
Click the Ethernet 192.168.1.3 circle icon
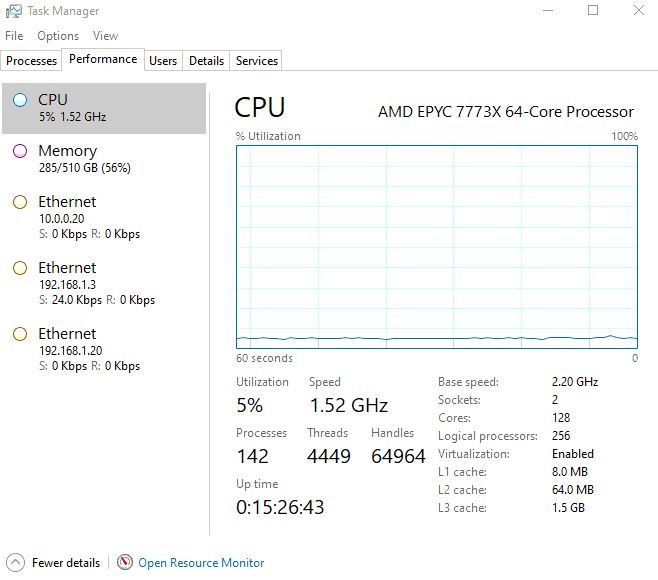pos(20,268)
